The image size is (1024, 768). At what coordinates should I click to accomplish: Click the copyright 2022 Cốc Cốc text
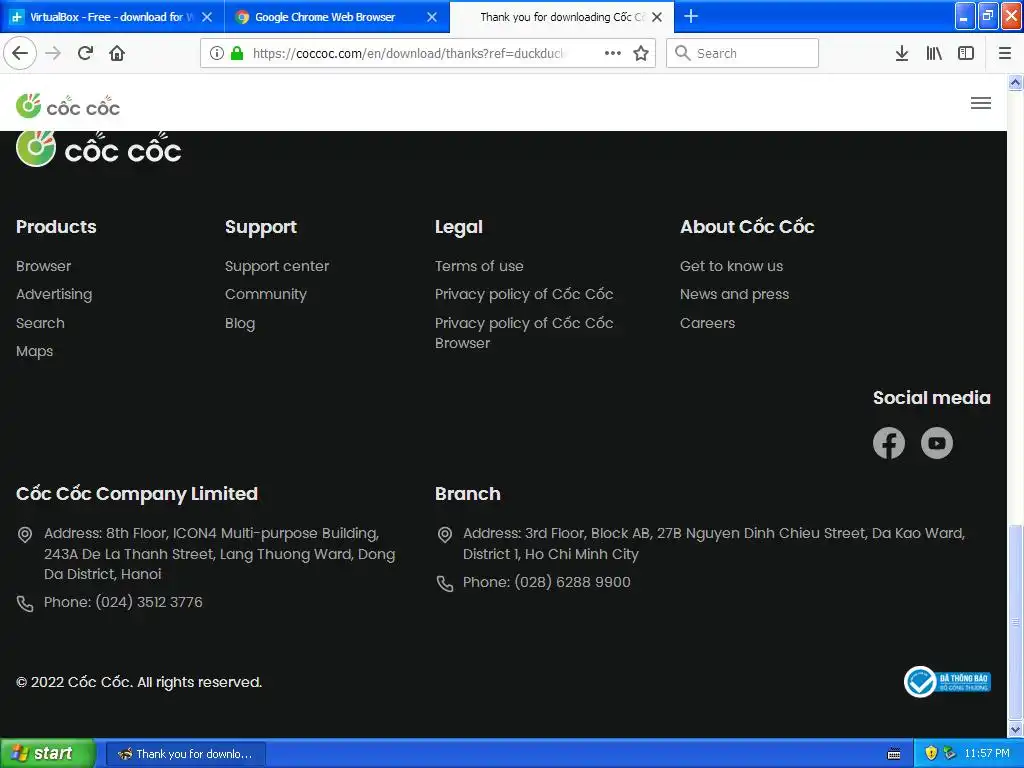138,682
